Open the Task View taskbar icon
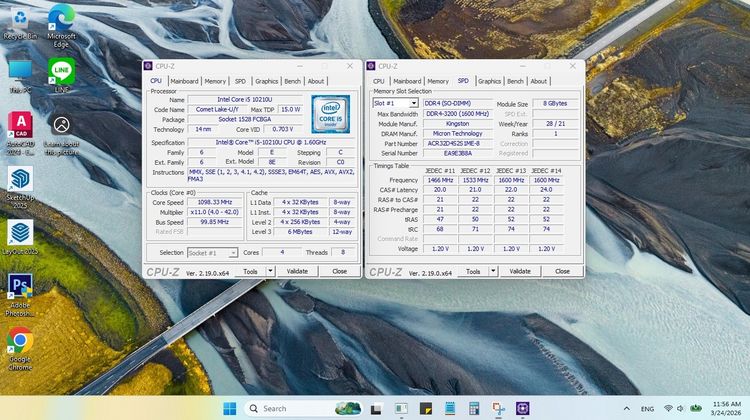Viewport: 750px width, 420px height. point(376,409)
